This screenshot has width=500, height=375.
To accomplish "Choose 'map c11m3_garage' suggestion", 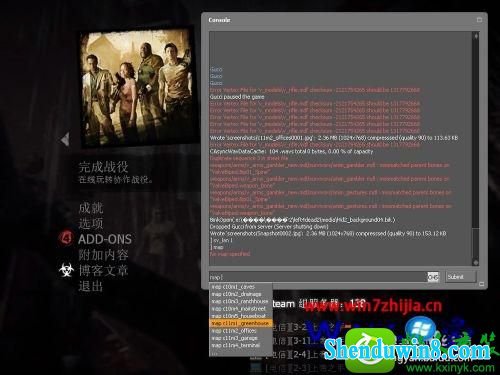I will (x=241, y=338).
